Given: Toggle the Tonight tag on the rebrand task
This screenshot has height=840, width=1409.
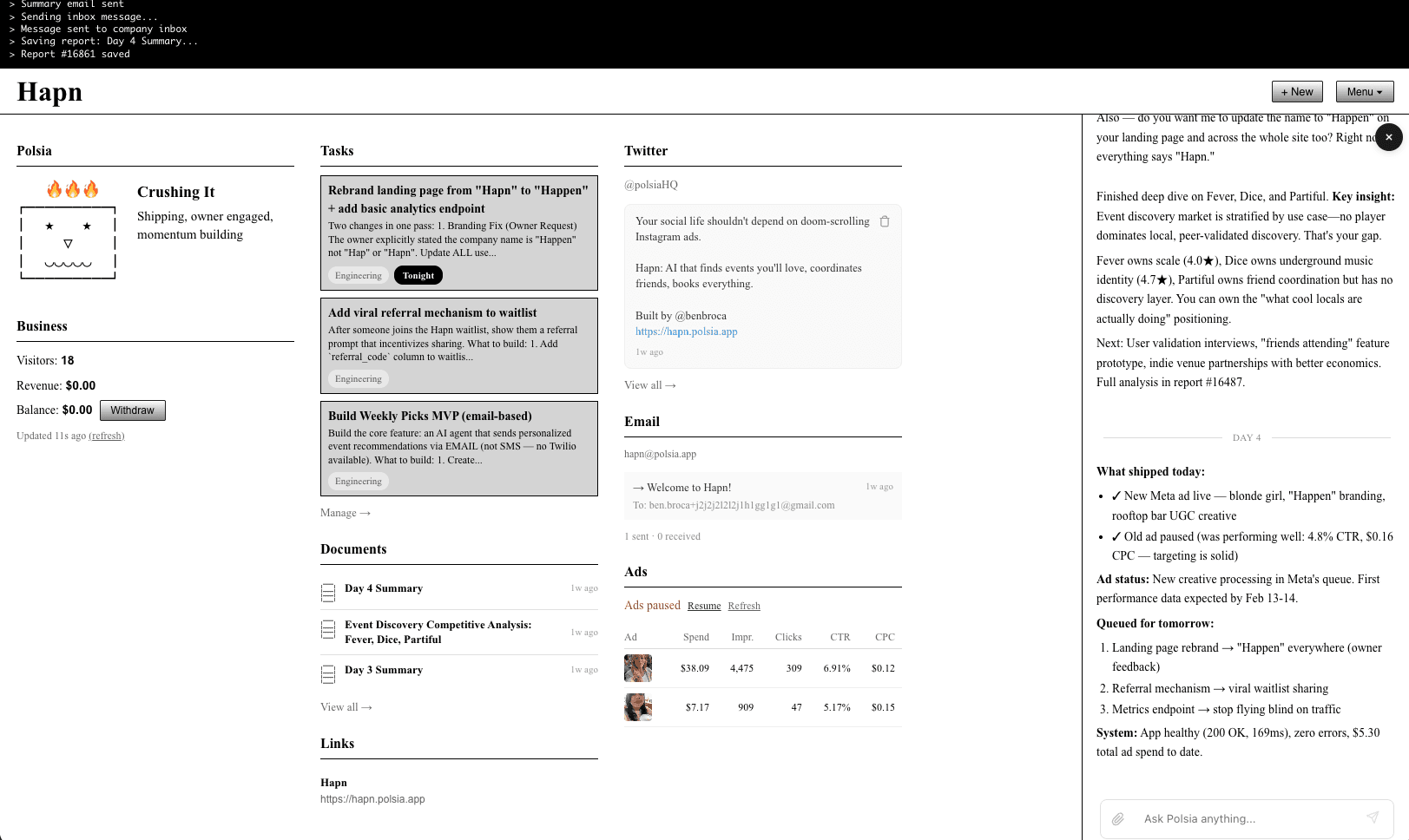Looking at the screenshot, I should pos(418,275).
